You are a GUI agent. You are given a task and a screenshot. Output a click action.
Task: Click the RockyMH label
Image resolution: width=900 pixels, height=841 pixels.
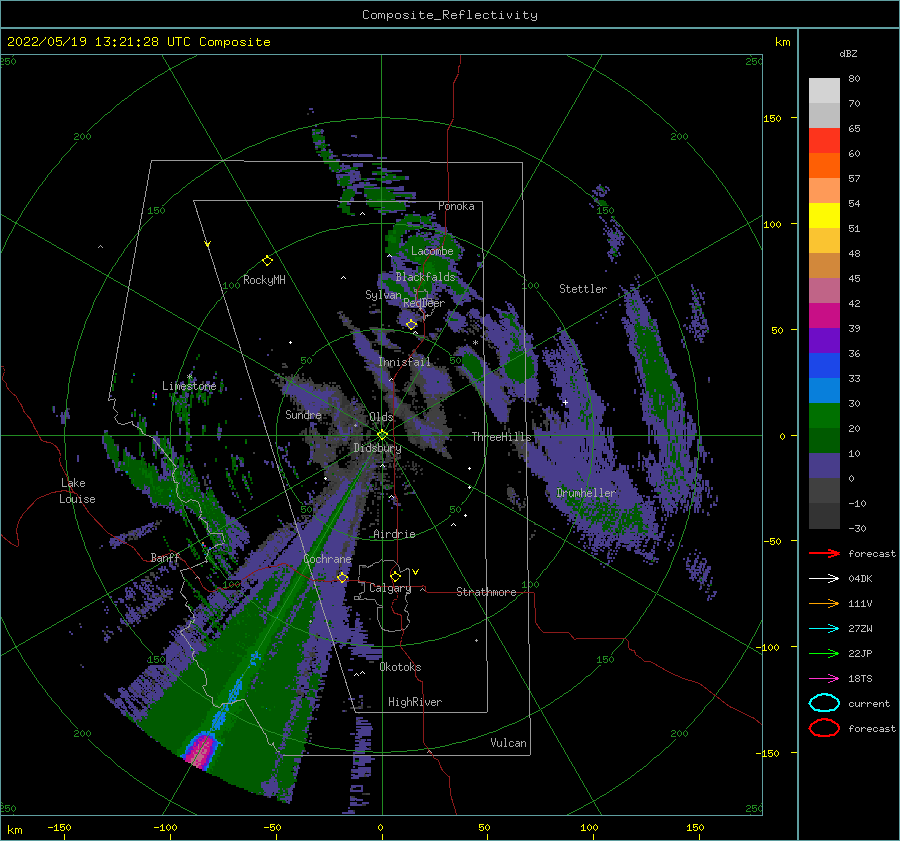click(x=264, y=280)
